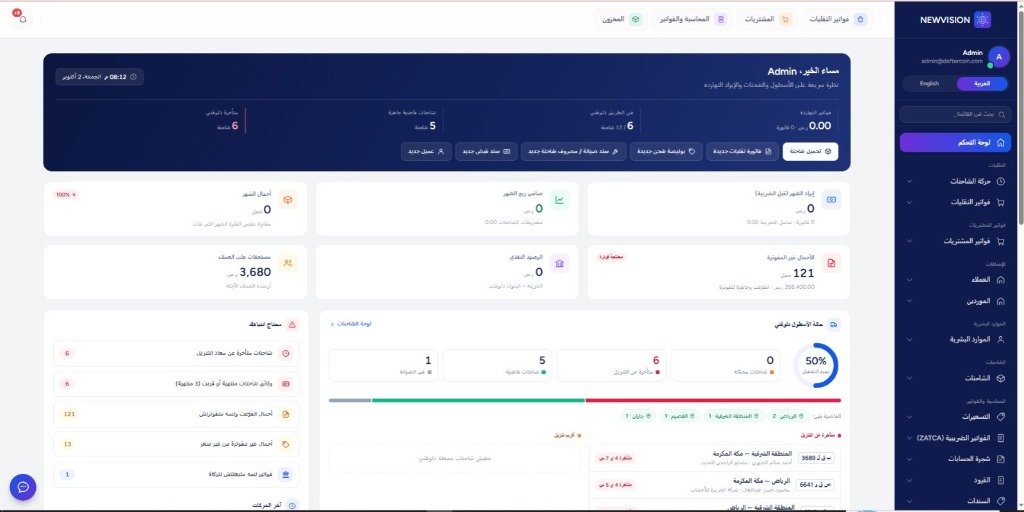Click the truck plate 3689 row
Viewport: 1024px width, 512px height.
click(715, 458)
